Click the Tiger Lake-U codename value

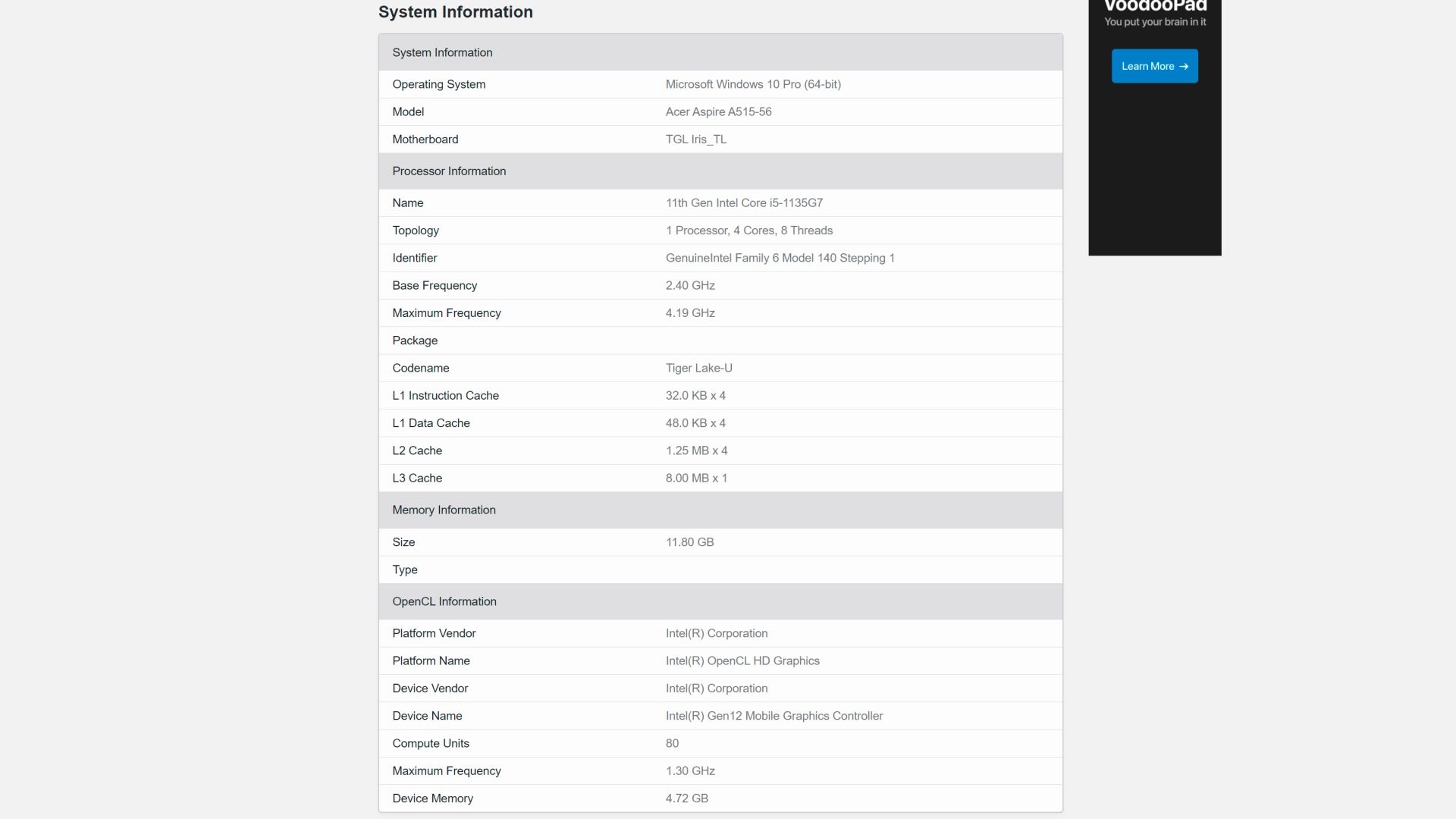[698, 369]
